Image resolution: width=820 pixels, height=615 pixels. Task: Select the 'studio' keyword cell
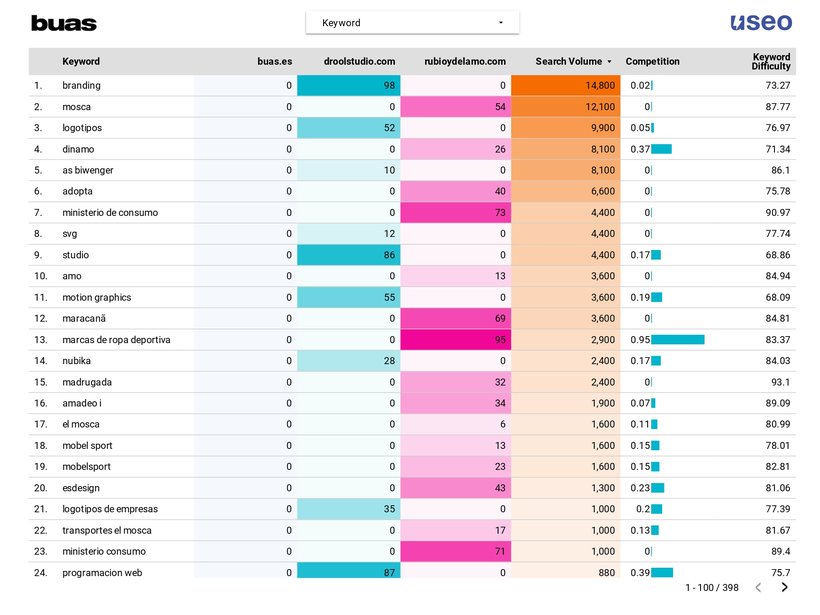[76, 255]
